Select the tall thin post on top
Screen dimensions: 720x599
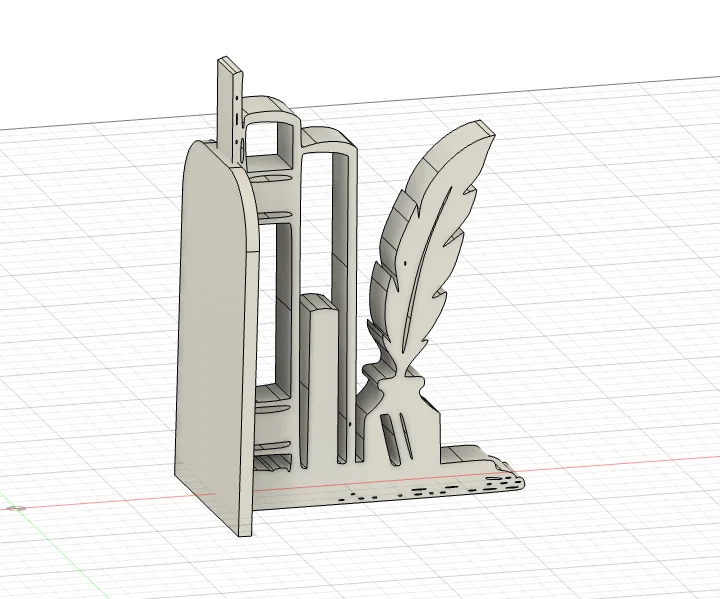(x=231, y=110)
